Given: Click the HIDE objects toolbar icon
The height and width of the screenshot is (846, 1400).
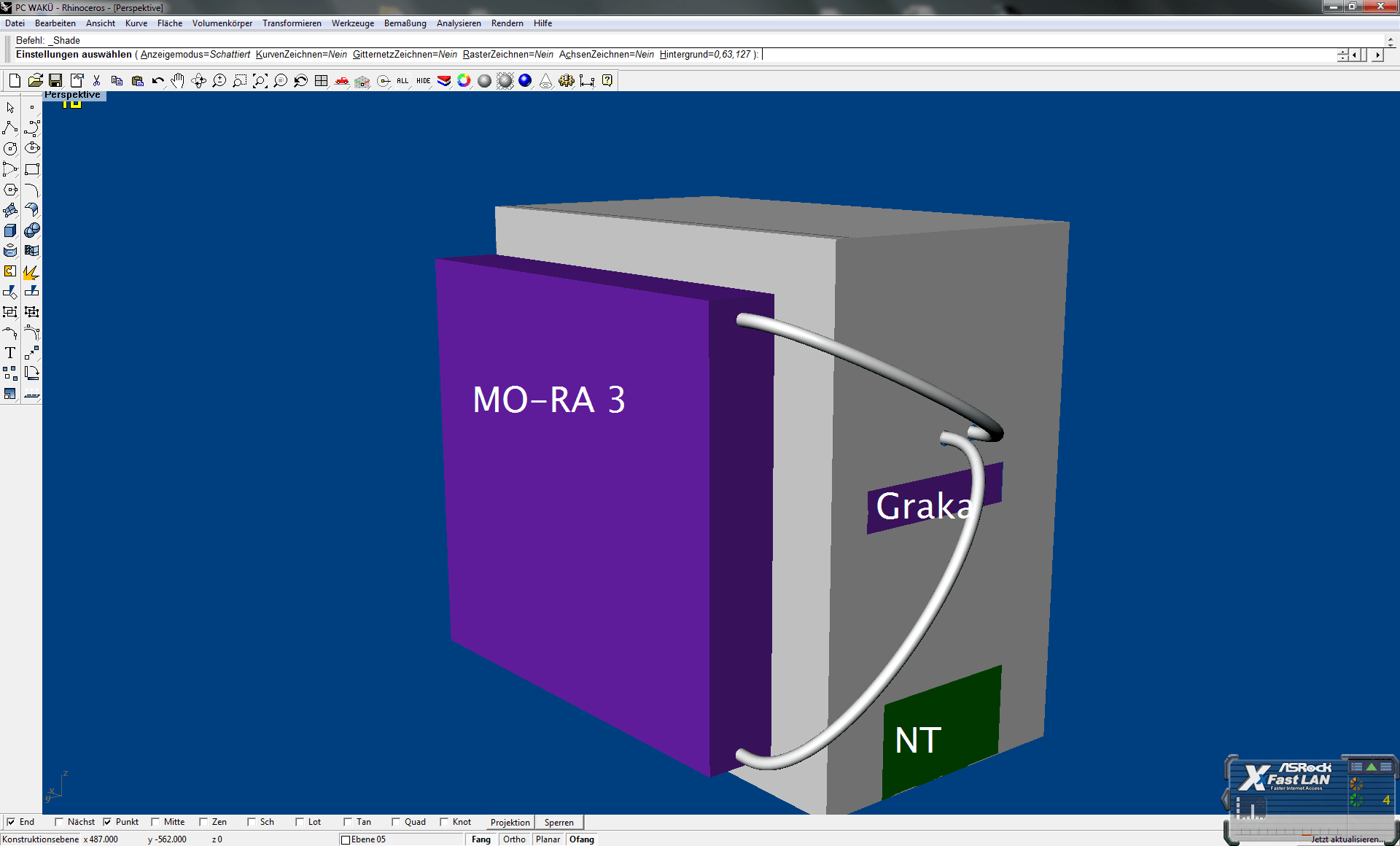Looking at the screenshot, I should tap(423, 81).
